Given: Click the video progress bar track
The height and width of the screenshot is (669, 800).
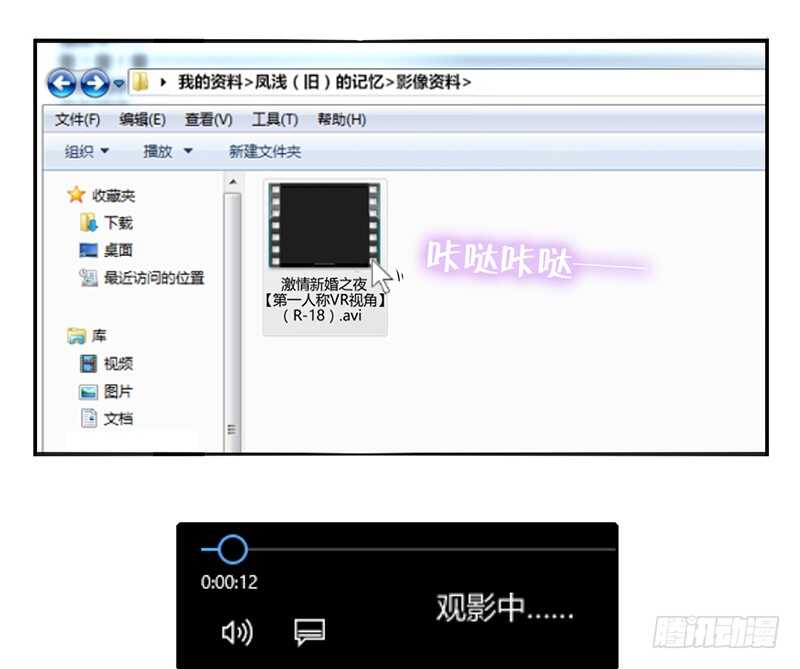Looking at the screenshot, I should point(408,549).
